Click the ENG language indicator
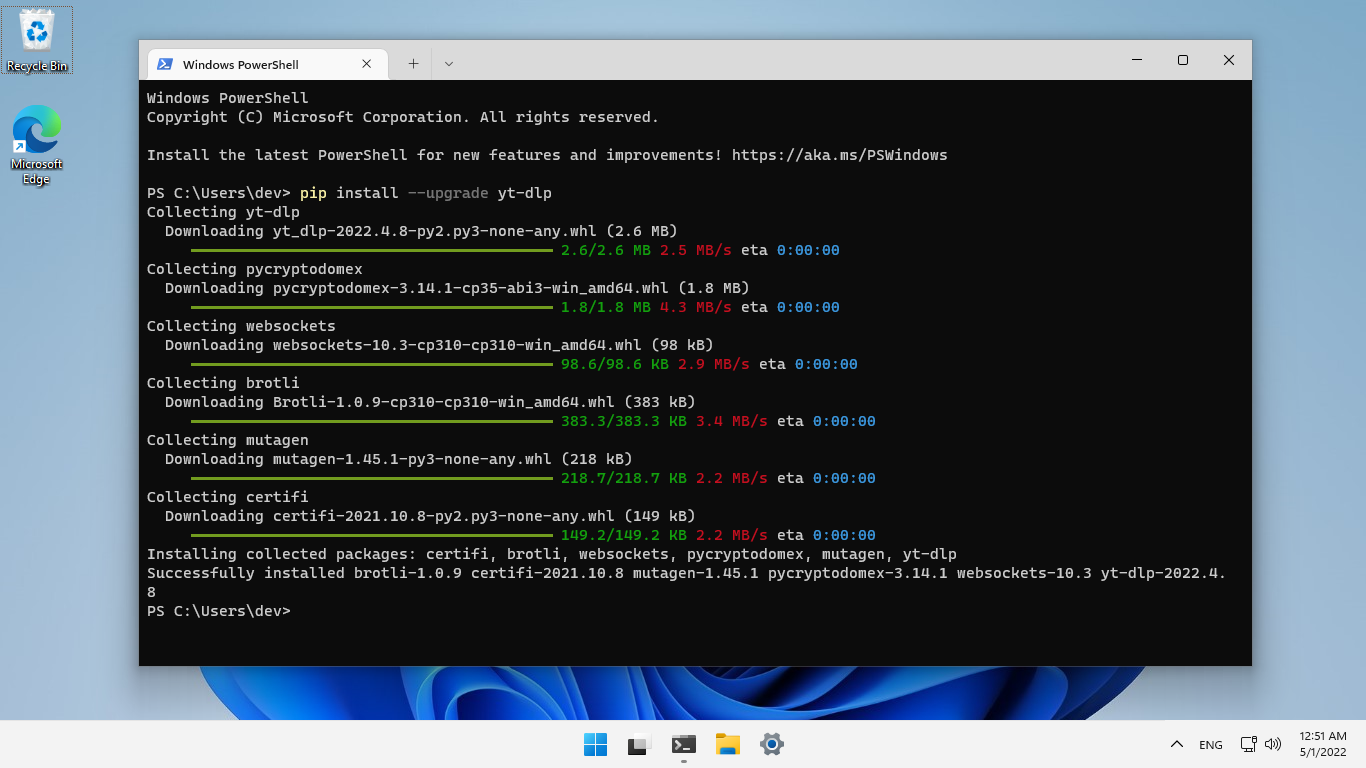This screenshot has height=768, width=1366. (x=1211, y=744)
